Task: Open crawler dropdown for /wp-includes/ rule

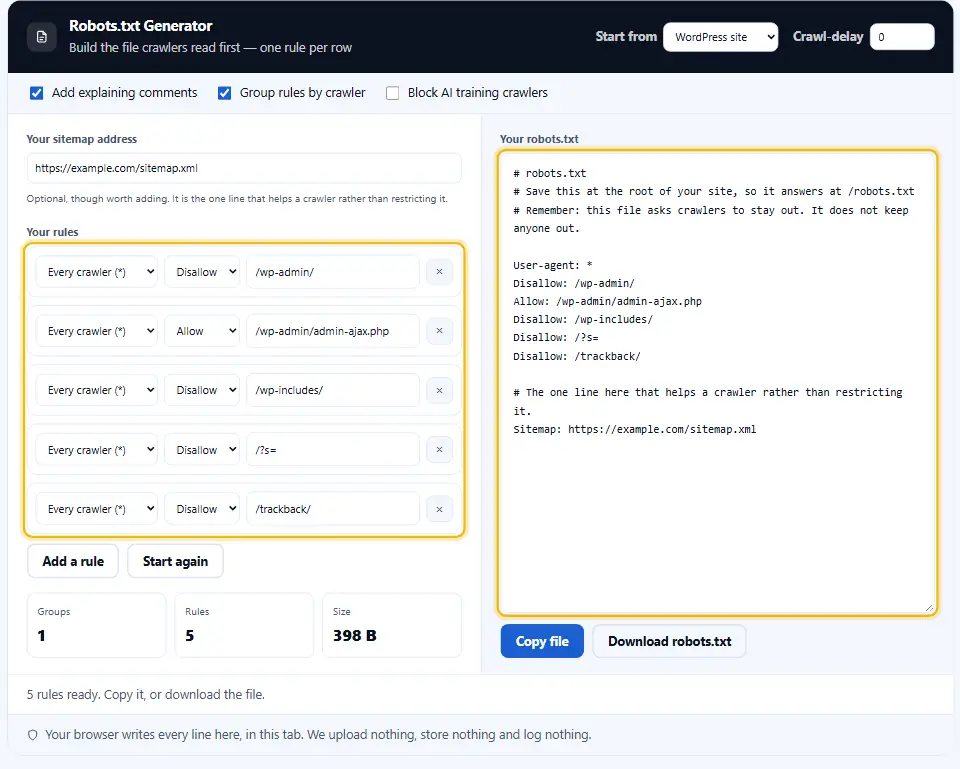Action: pyautogui.click(x=97, y=390)
